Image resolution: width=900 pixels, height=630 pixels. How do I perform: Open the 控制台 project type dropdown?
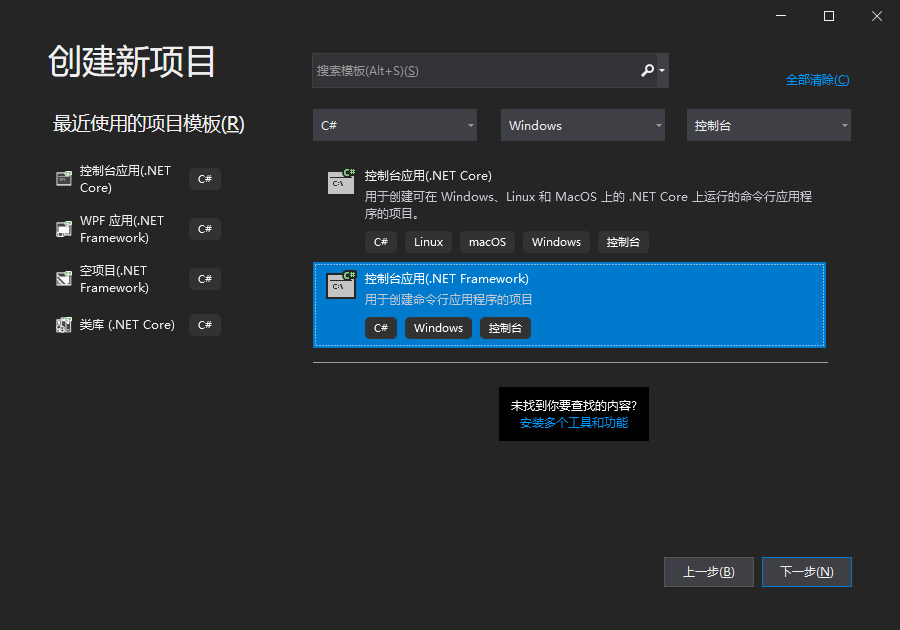[x=768, y=125]
